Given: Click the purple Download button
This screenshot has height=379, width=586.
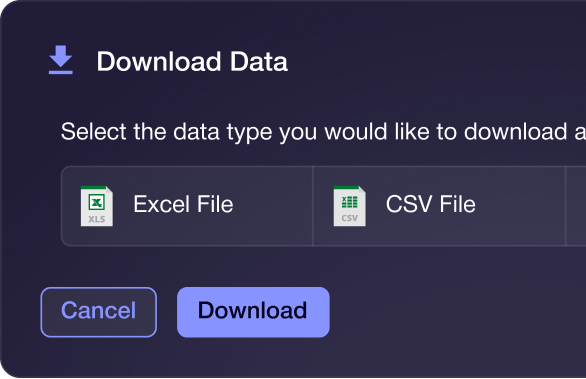Looking at the screenshot, I should pyautogui.click(x=253, y=312).
